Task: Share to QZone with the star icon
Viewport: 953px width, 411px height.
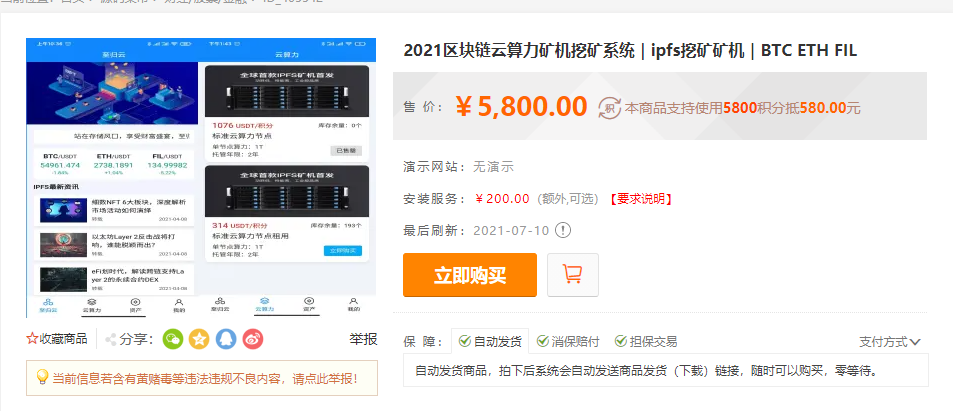Action: click(199, 339)
